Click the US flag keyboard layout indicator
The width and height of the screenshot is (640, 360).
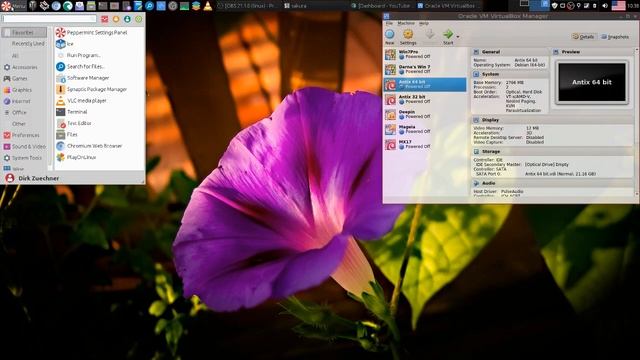618,6
